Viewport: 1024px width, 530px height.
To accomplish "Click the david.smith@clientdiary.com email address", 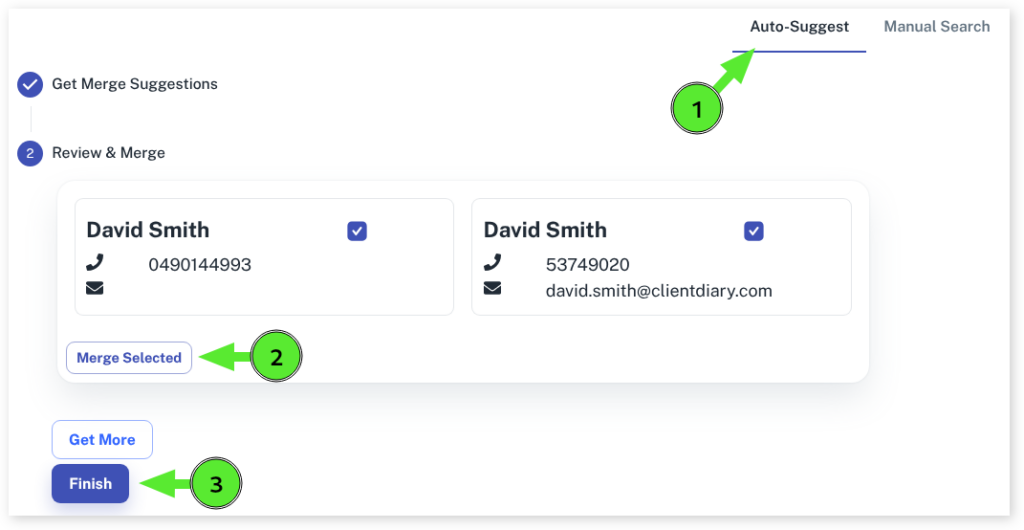I will click(x=658, y=291).
